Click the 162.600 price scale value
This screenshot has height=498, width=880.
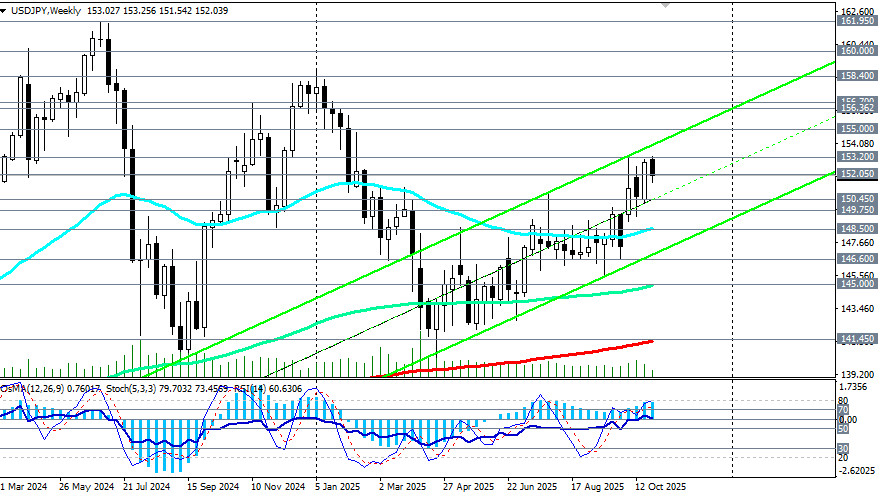pos(858,11)
